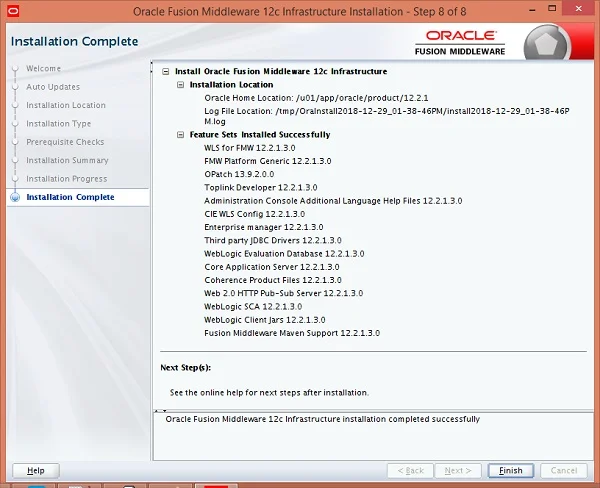The width and height of the screenshot is (600, 488).
Task: Open Help for the installer
Action: (x=36, y=470)
